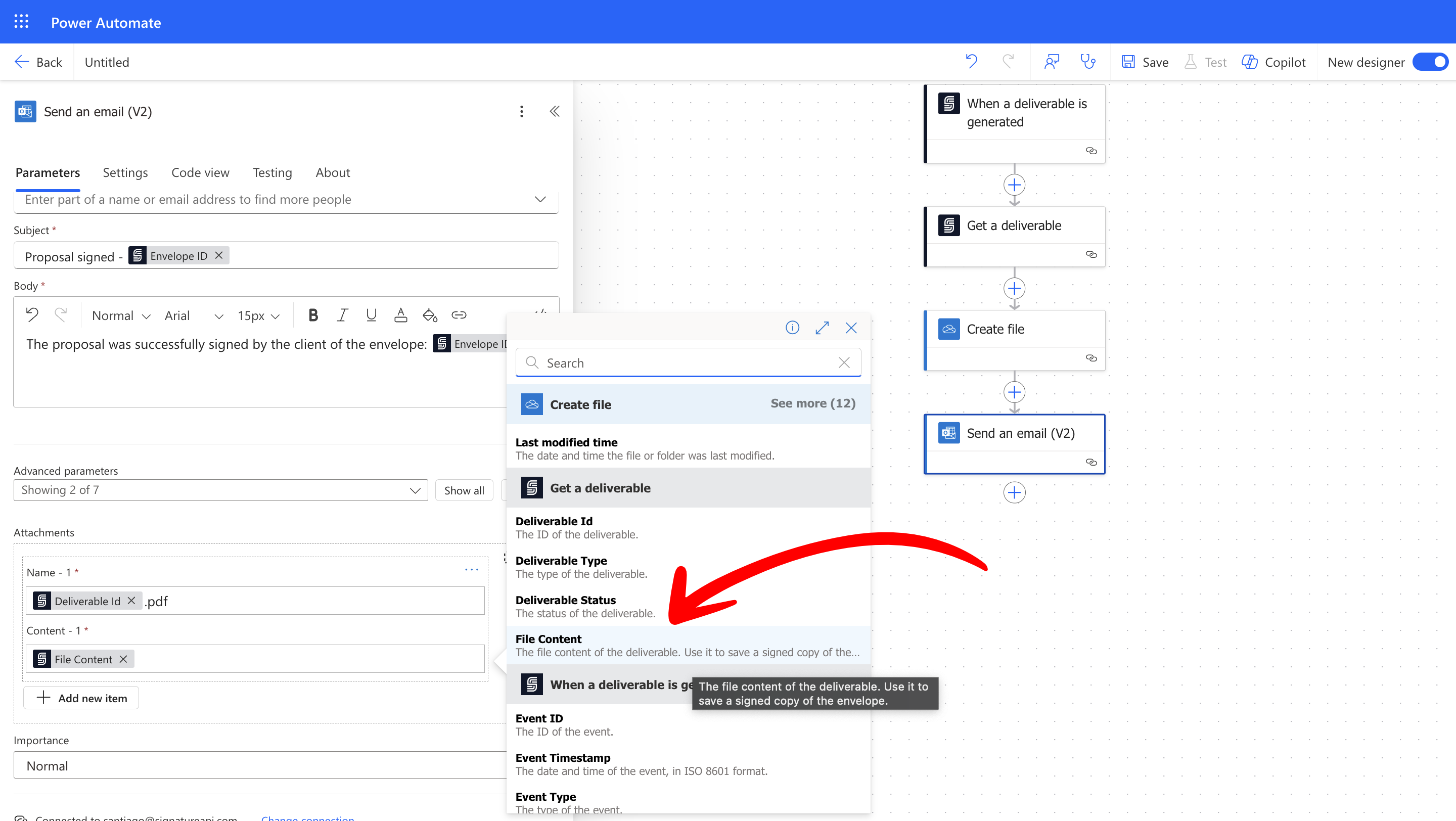This screenshot has height=821, width=1456.
Task: Click the Add new item button
Action: (81, 698)
